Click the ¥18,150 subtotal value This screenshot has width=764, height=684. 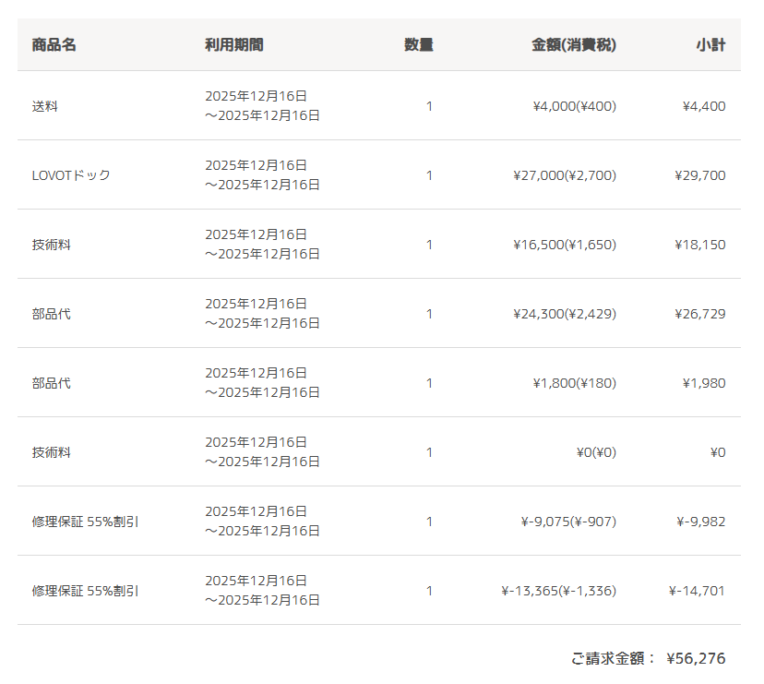pos(700,244)
